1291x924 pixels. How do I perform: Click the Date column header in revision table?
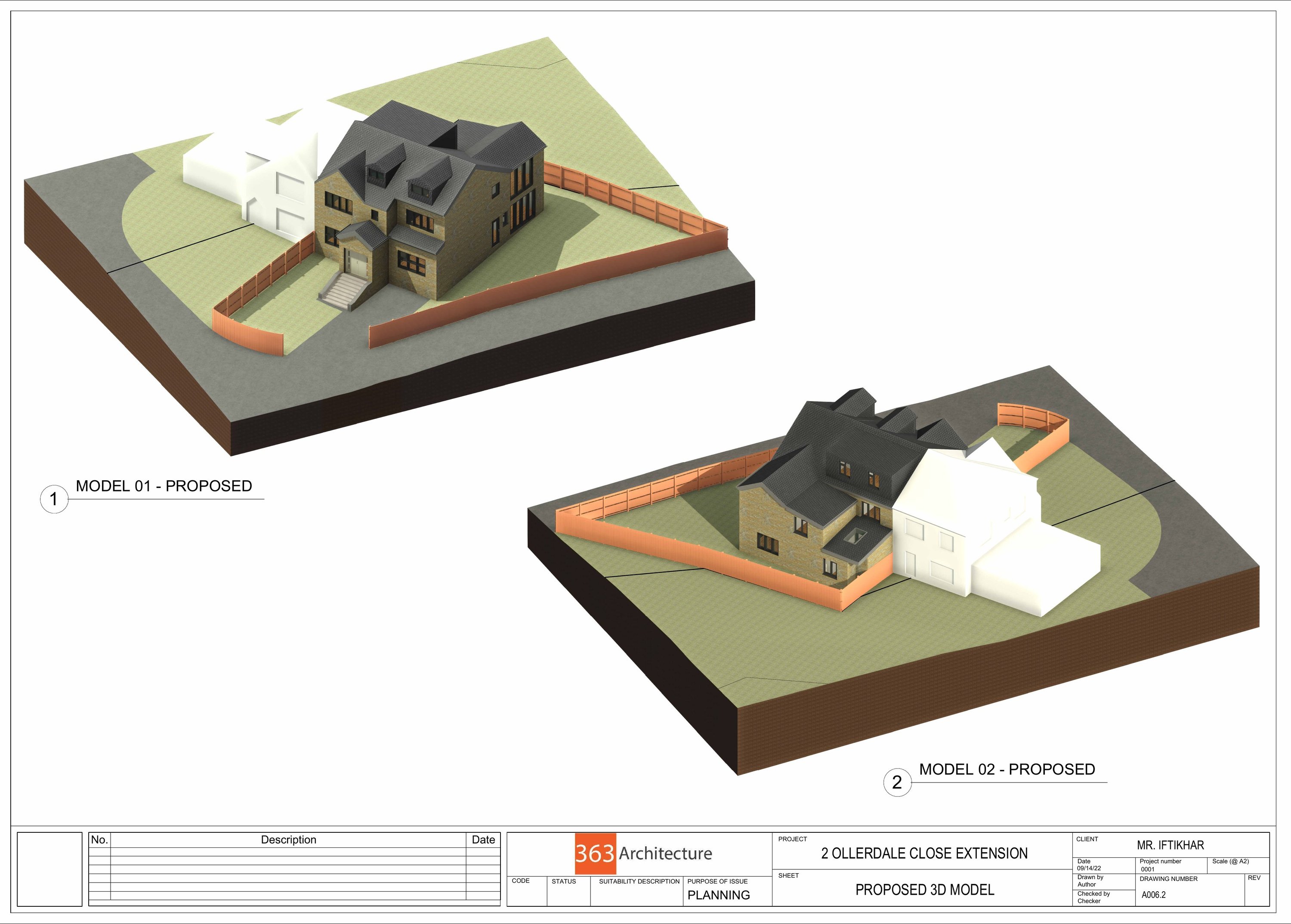pyautogui.click(x=483, y=840)
